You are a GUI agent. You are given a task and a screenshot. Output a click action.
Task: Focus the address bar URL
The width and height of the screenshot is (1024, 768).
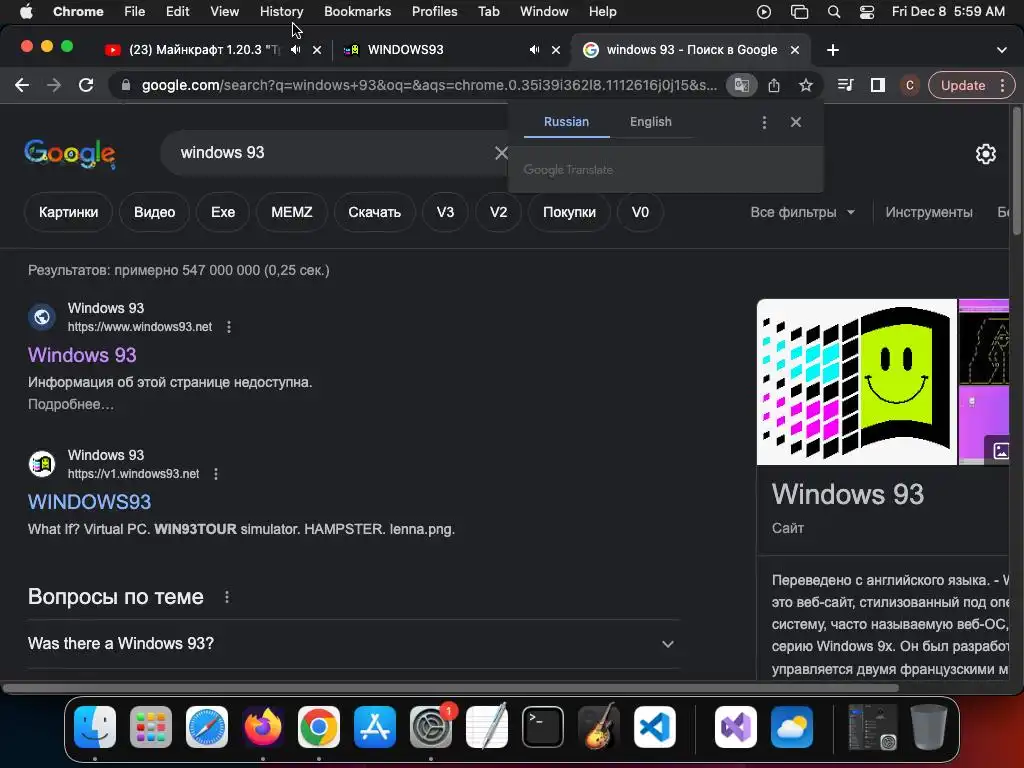[x=428, y=85]
